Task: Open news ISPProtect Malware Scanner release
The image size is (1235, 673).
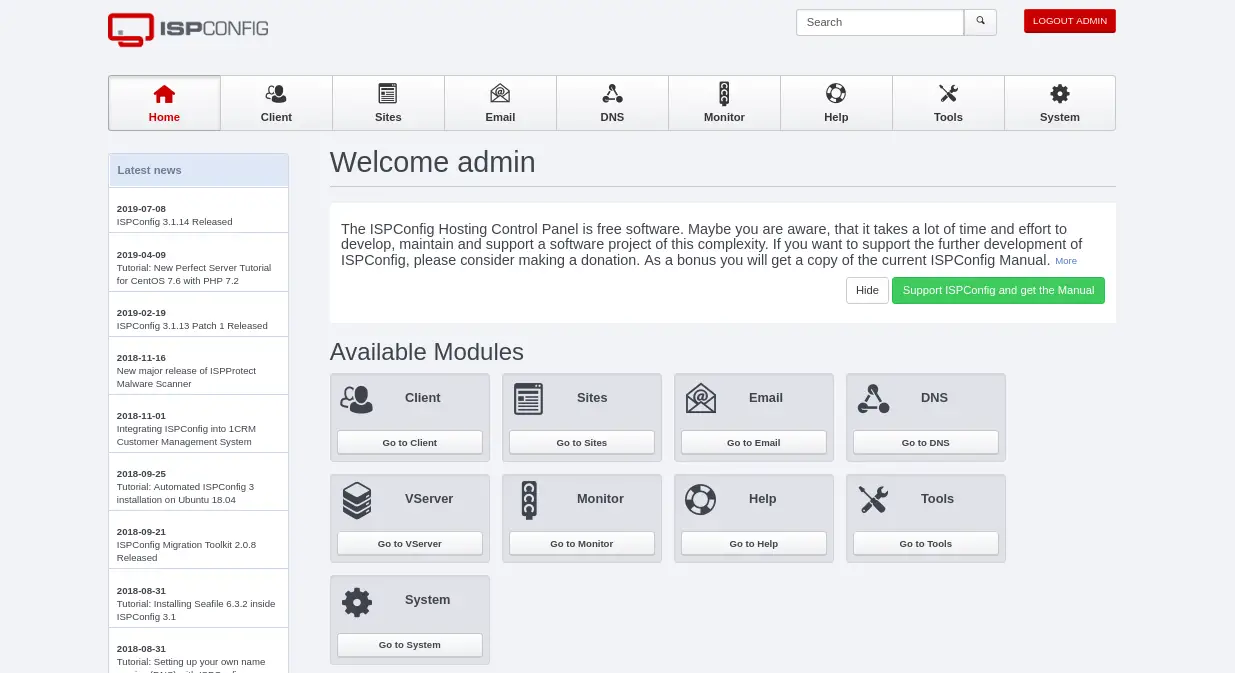Action: [186, 377]
